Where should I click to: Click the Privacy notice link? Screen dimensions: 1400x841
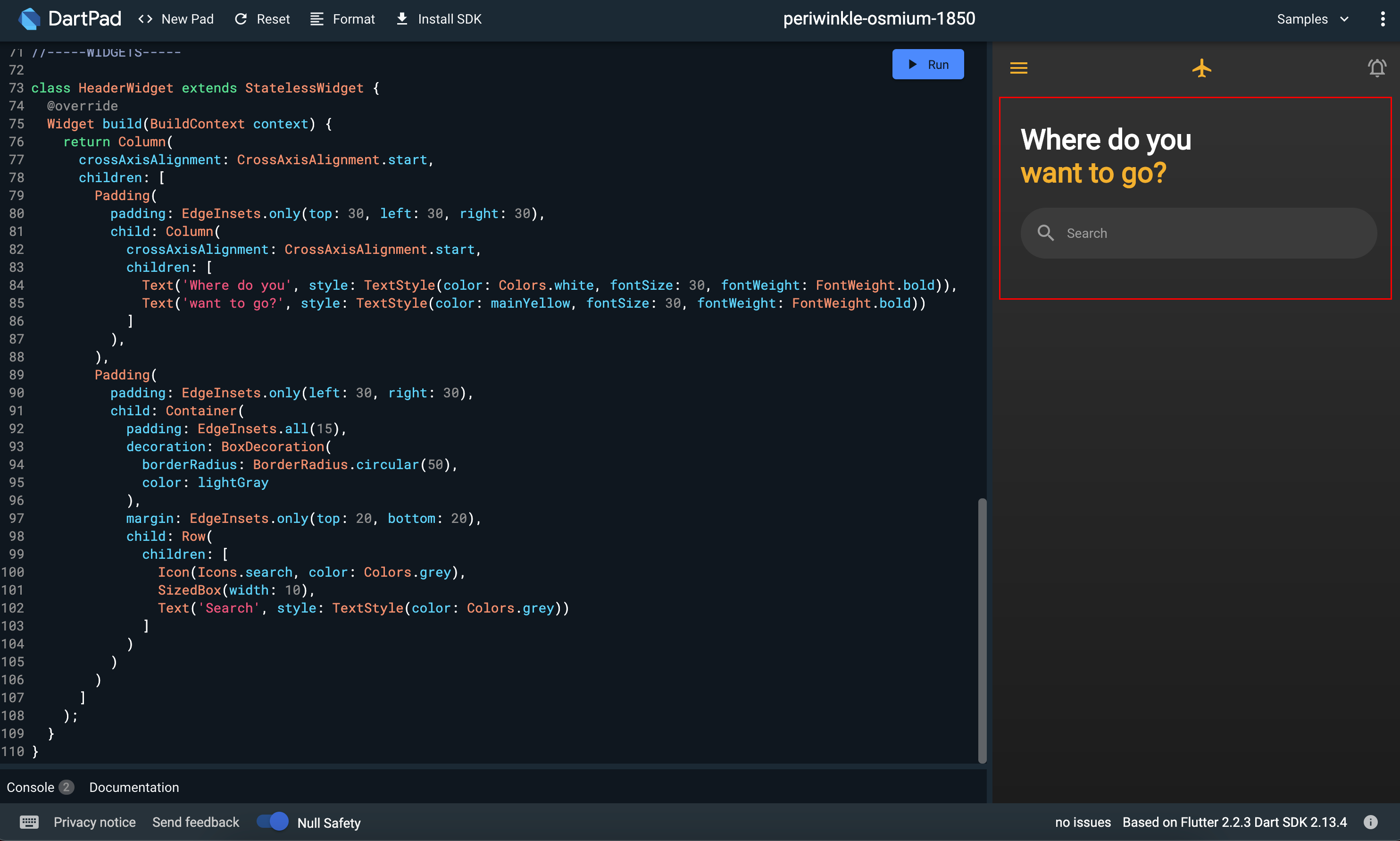point(94,822)
